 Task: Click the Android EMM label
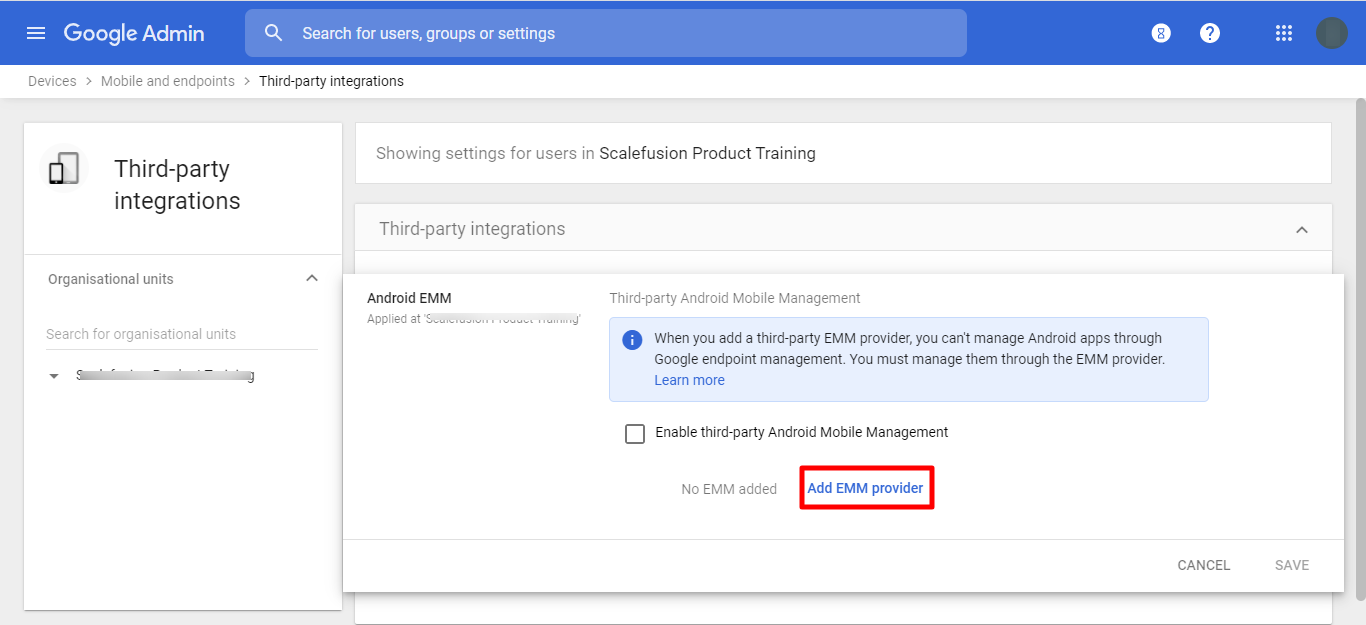click(x=409, y=298)
